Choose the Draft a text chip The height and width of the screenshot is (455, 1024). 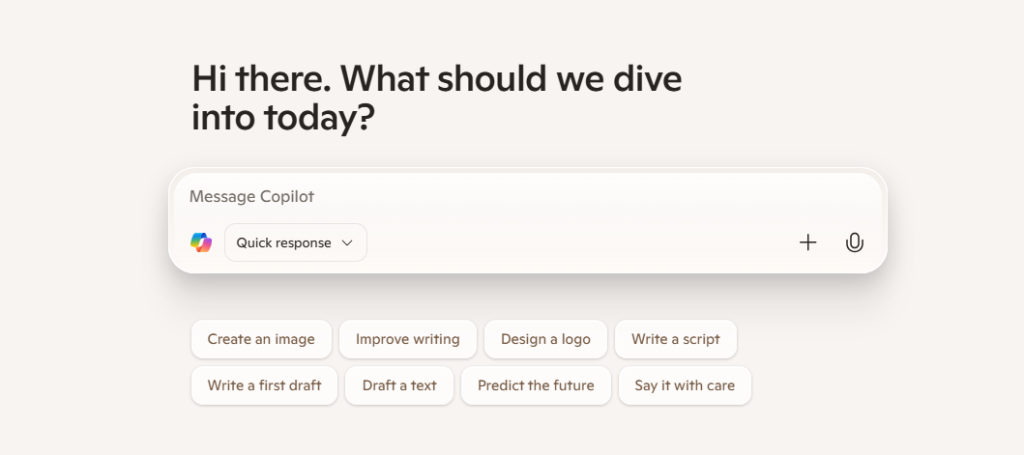[x=399, y=386]
